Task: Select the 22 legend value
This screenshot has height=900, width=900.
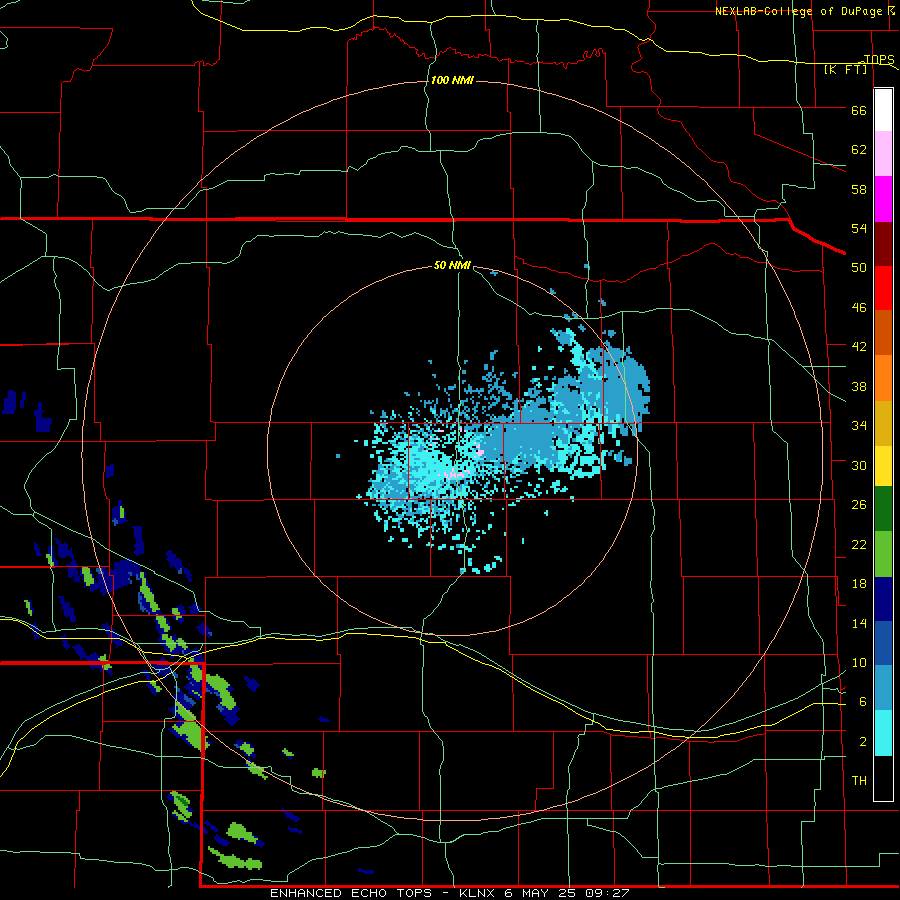Action: point(859,544)
